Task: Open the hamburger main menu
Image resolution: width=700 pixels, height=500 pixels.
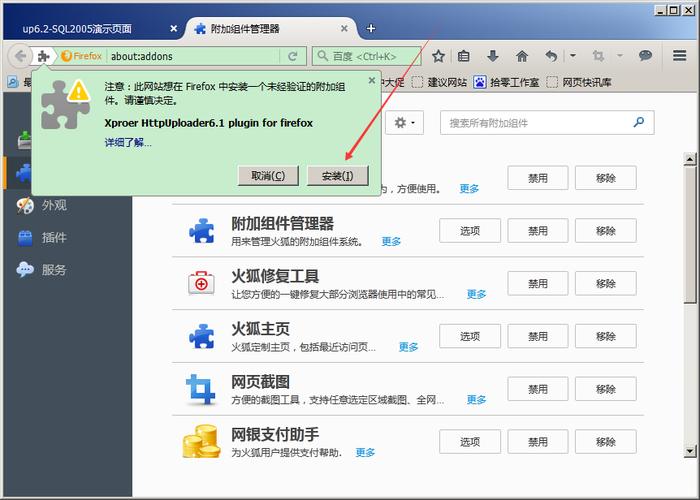Action: (x=679, y=56)
